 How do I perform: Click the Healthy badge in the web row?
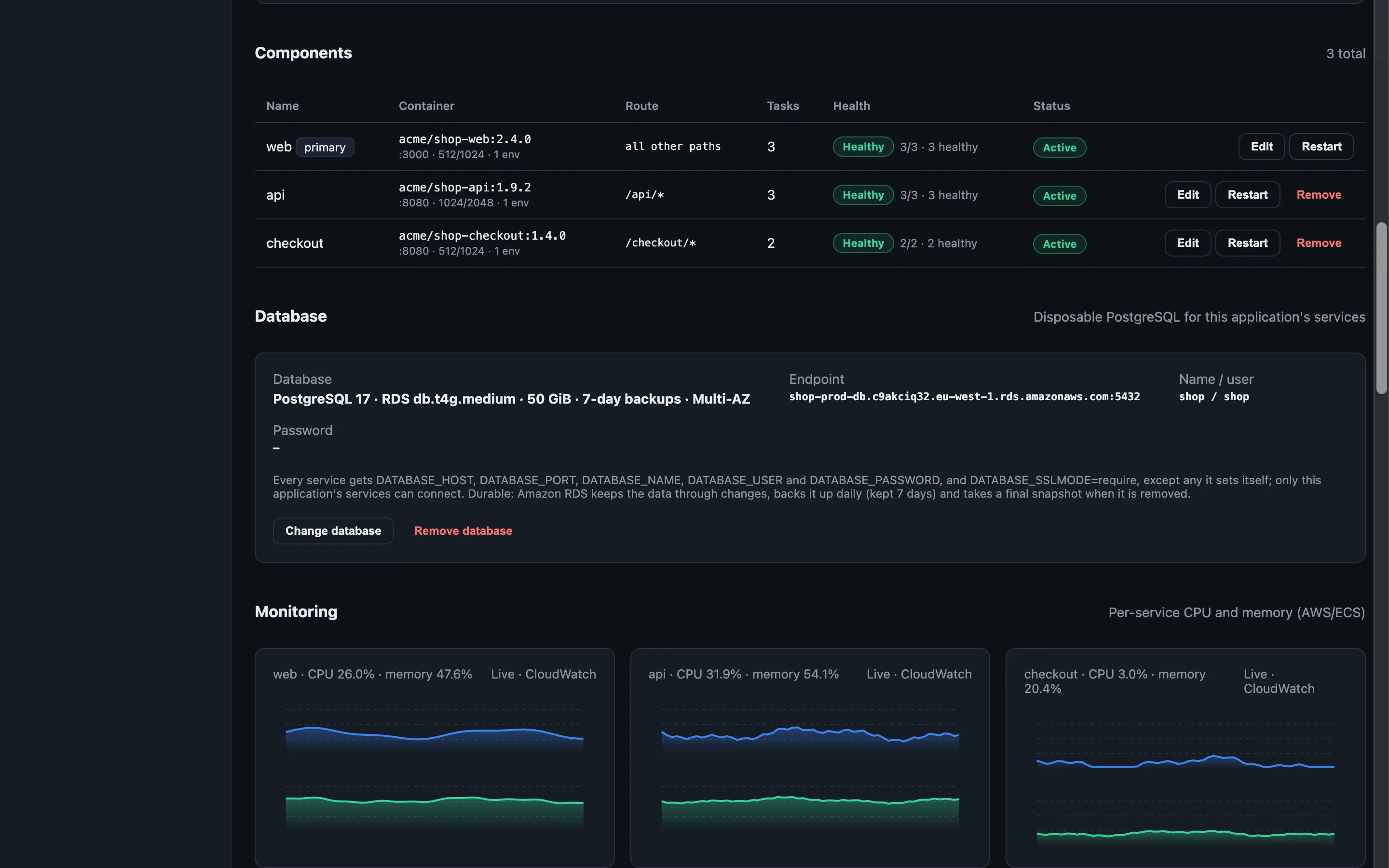coord(863,147)
